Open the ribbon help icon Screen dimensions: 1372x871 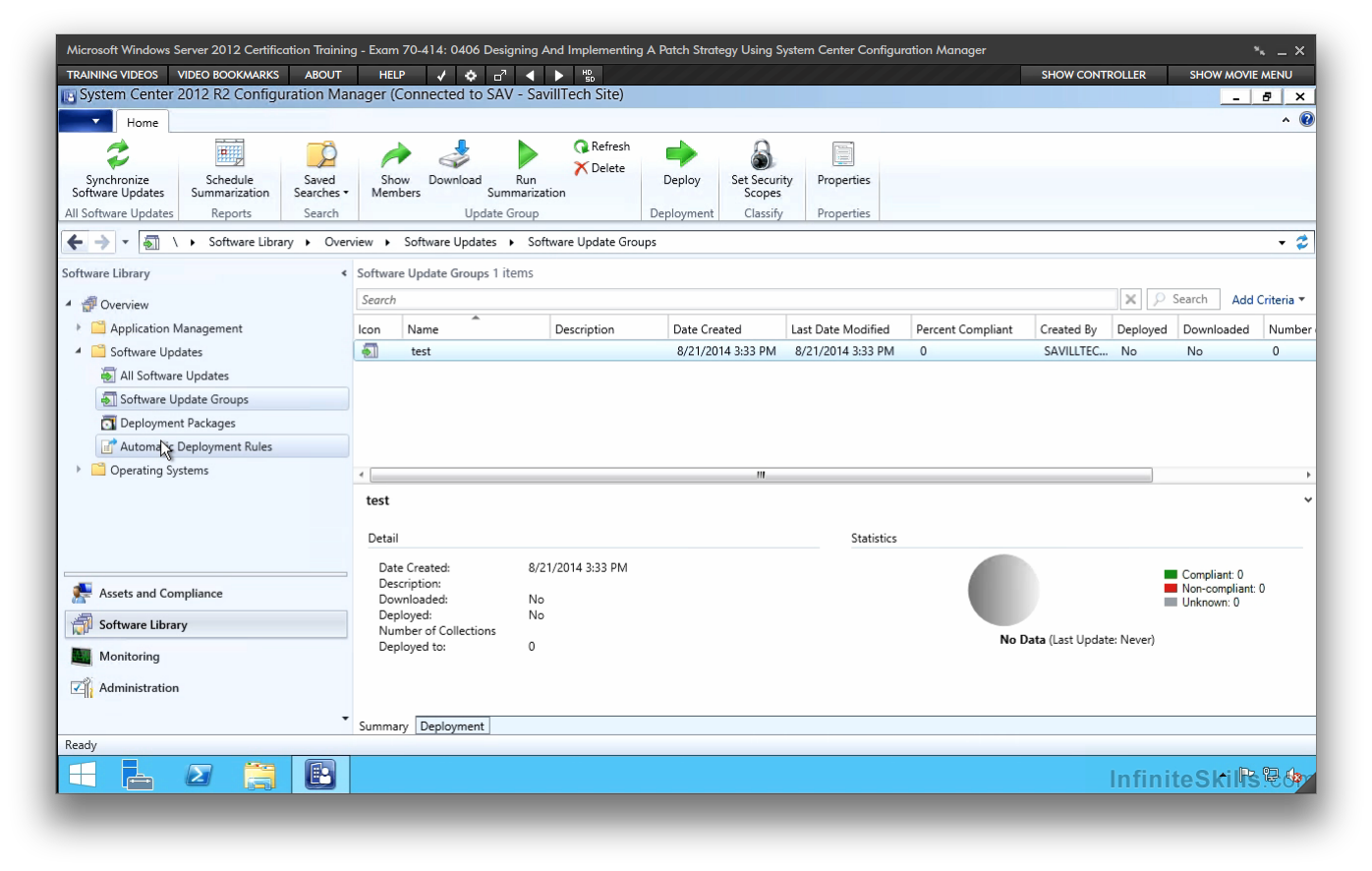pos(1306,120)
